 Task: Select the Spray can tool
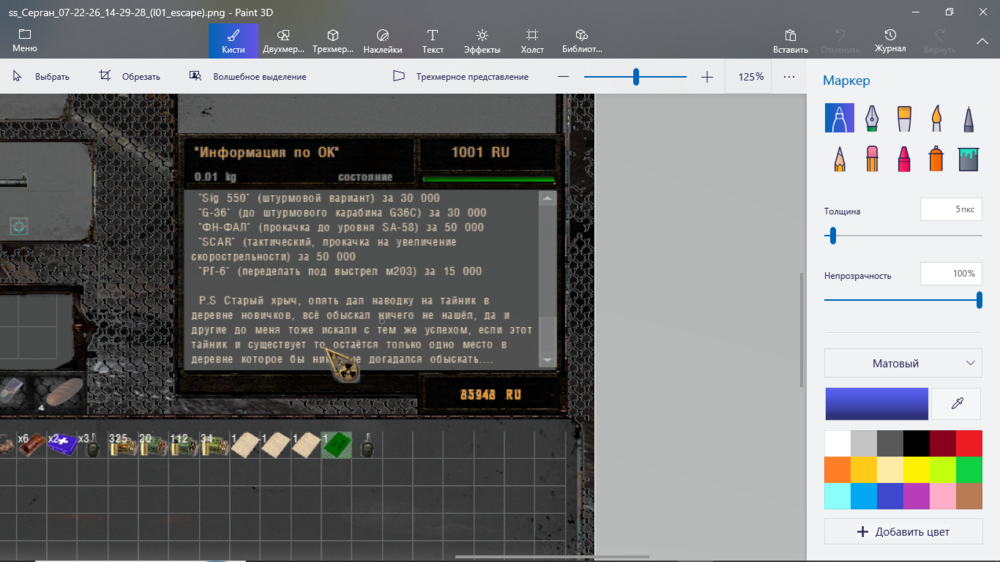[x=936, y=158]
